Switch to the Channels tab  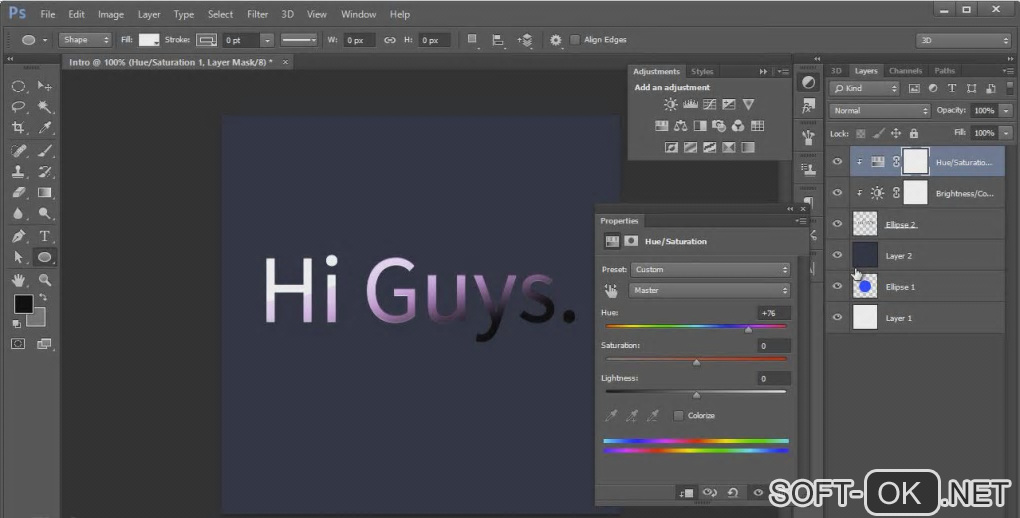(x=905, y=71)
